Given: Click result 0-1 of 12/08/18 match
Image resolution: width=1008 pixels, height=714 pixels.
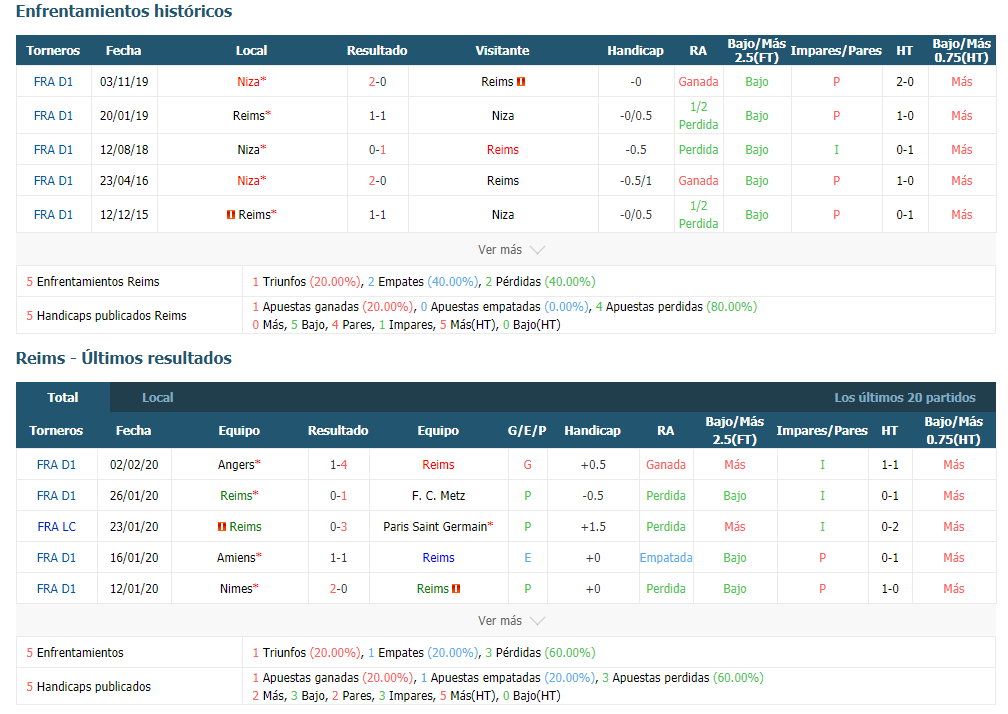Looking at the screenshot, I should point(377,150).
